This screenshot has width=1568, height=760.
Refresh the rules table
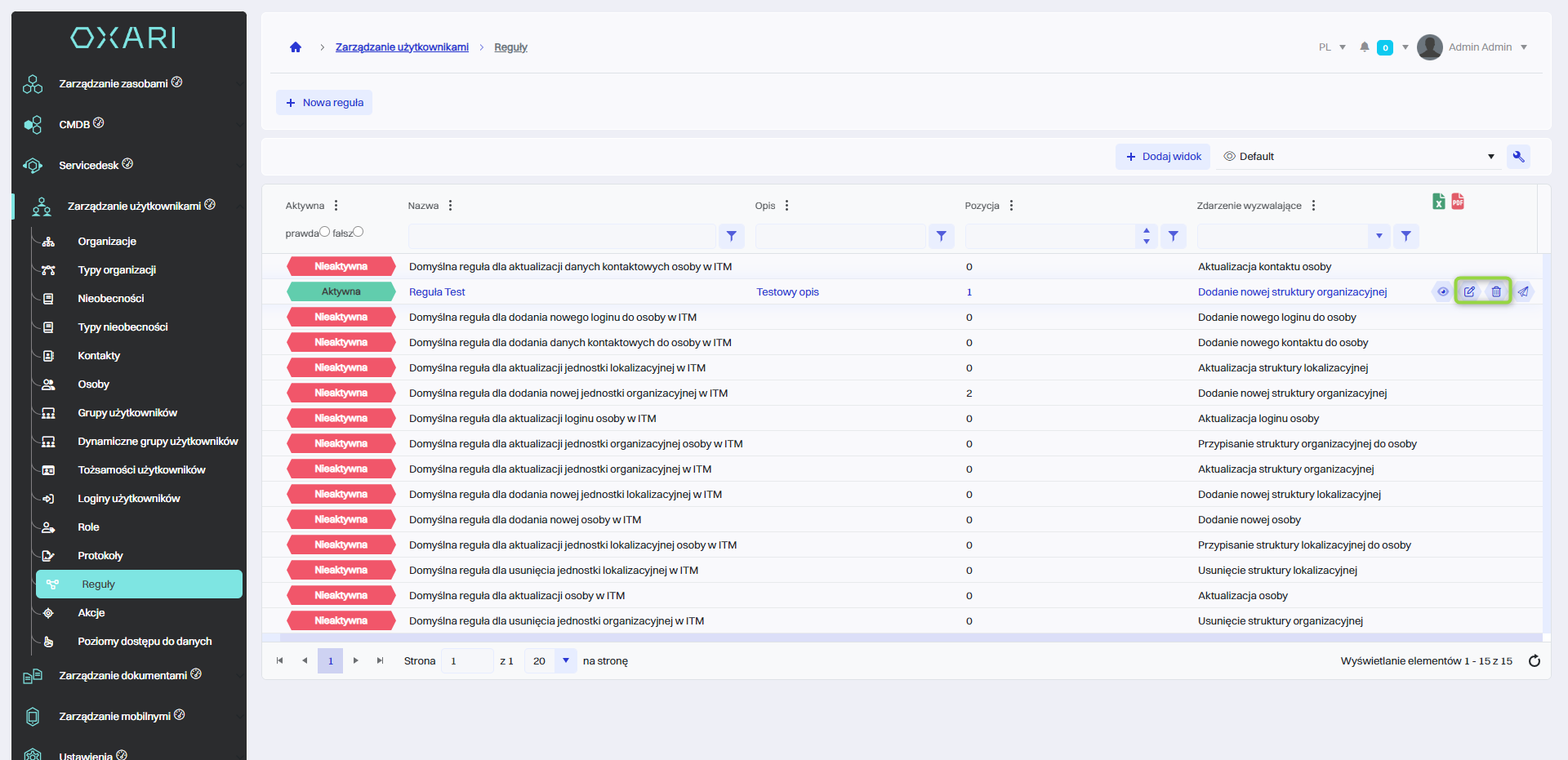point(1535,661)
